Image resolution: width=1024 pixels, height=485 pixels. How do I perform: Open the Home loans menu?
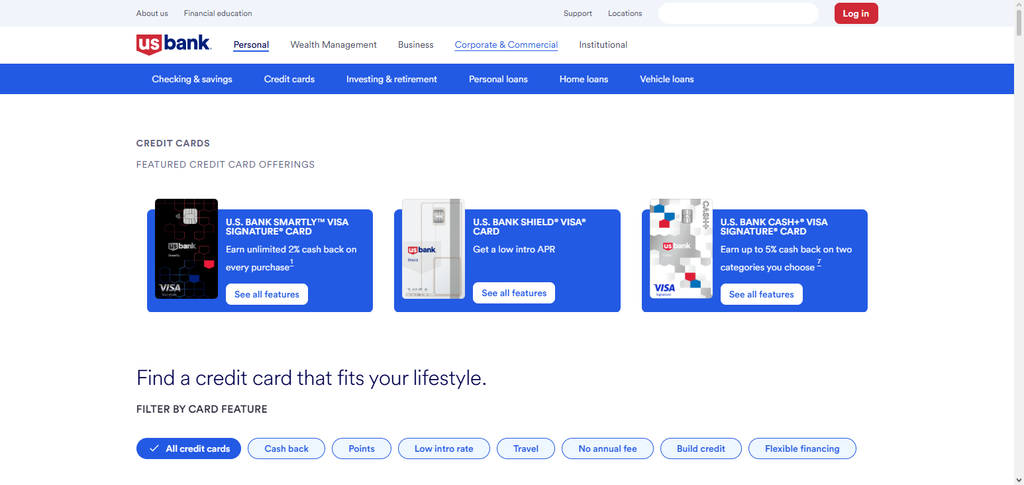583,79
